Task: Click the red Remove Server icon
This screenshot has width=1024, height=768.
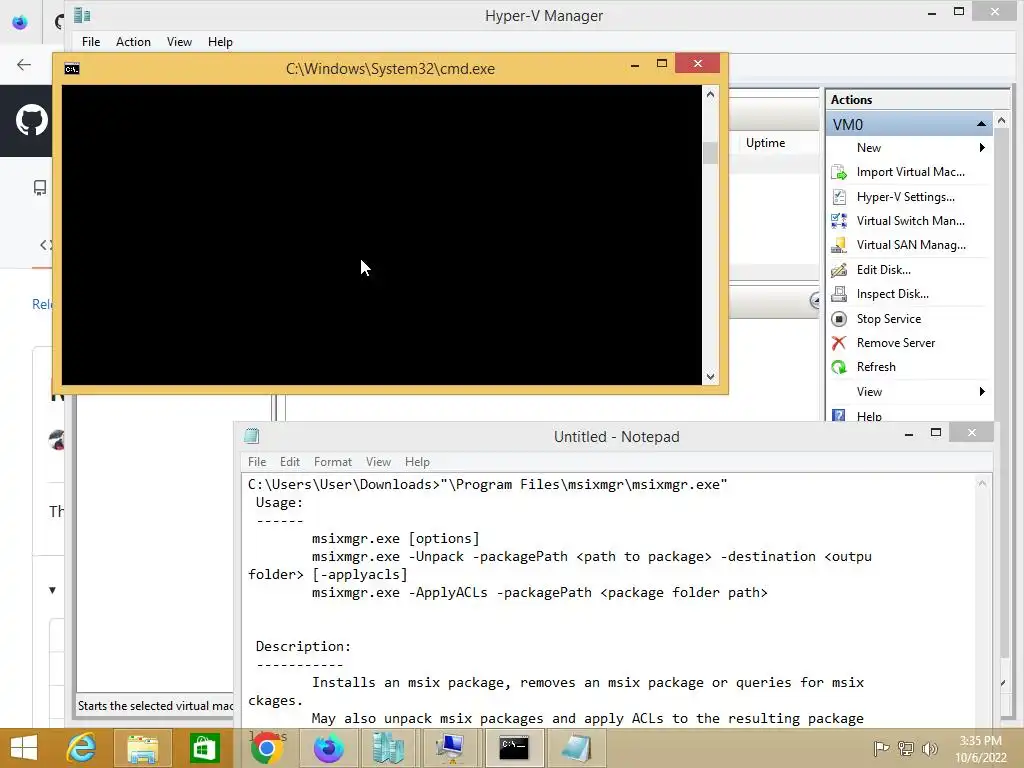Action: tap(839, 343)
